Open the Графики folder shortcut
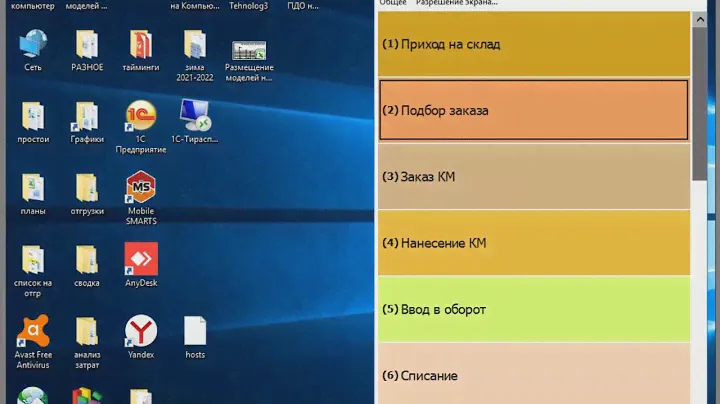 click(x=87, y=118)
